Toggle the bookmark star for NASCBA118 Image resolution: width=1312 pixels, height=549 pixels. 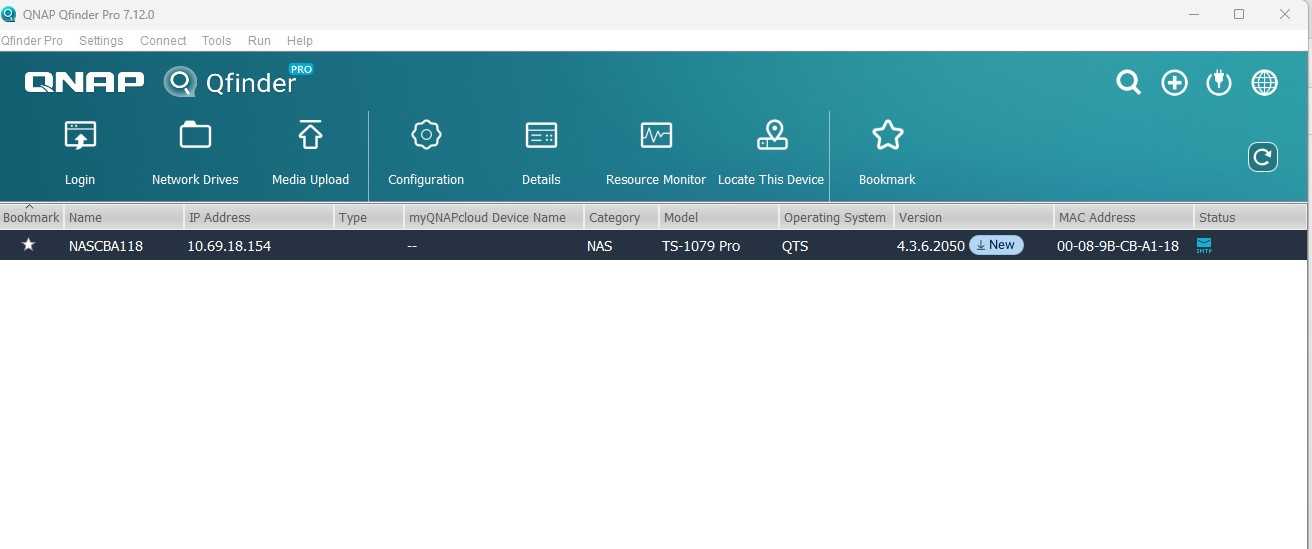tap(28, 245)
